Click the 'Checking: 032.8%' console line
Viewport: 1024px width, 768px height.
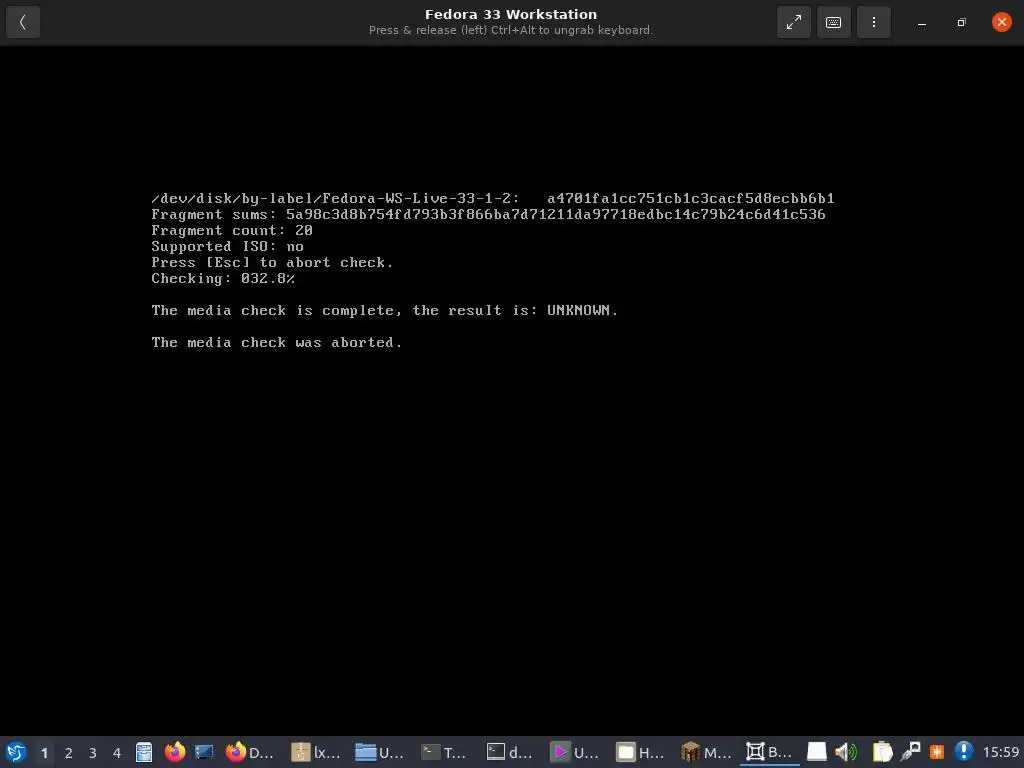tap(223, 279)
